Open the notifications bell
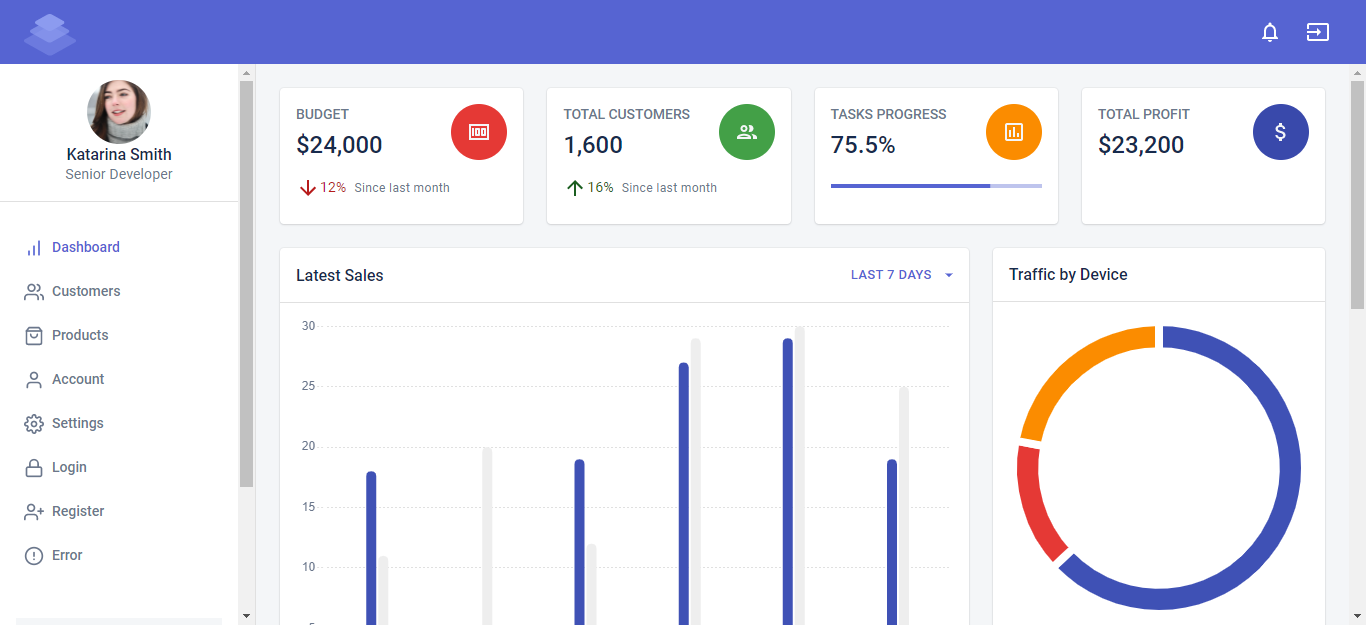 (1269, 32)
